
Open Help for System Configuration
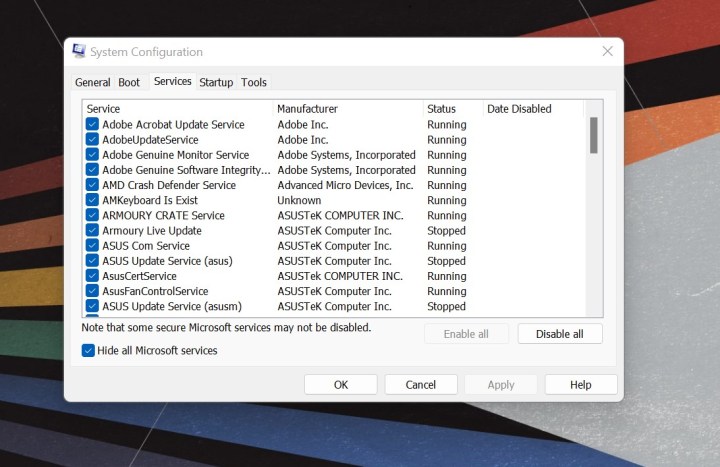(x=581, y=385)
